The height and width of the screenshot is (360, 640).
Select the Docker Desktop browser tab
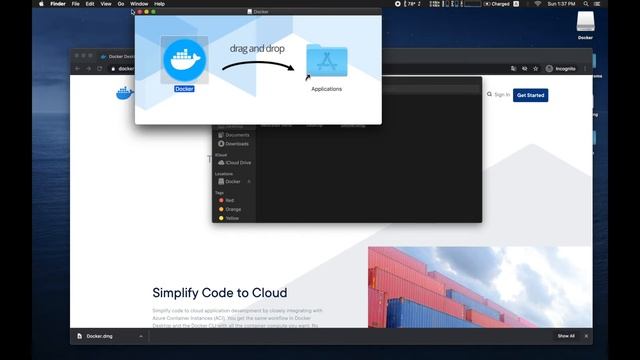tap(118, 56)
